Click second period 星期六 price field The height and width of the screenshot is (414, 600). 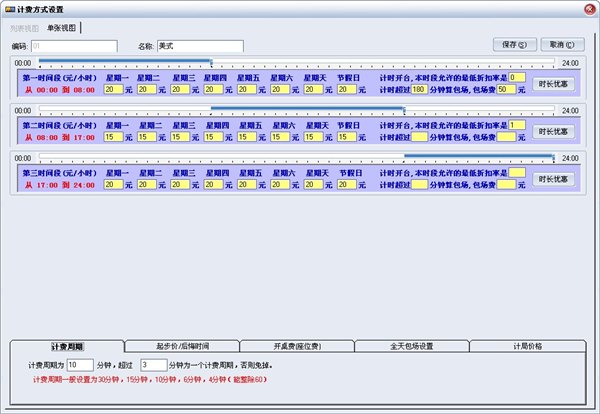pos(280,137)
